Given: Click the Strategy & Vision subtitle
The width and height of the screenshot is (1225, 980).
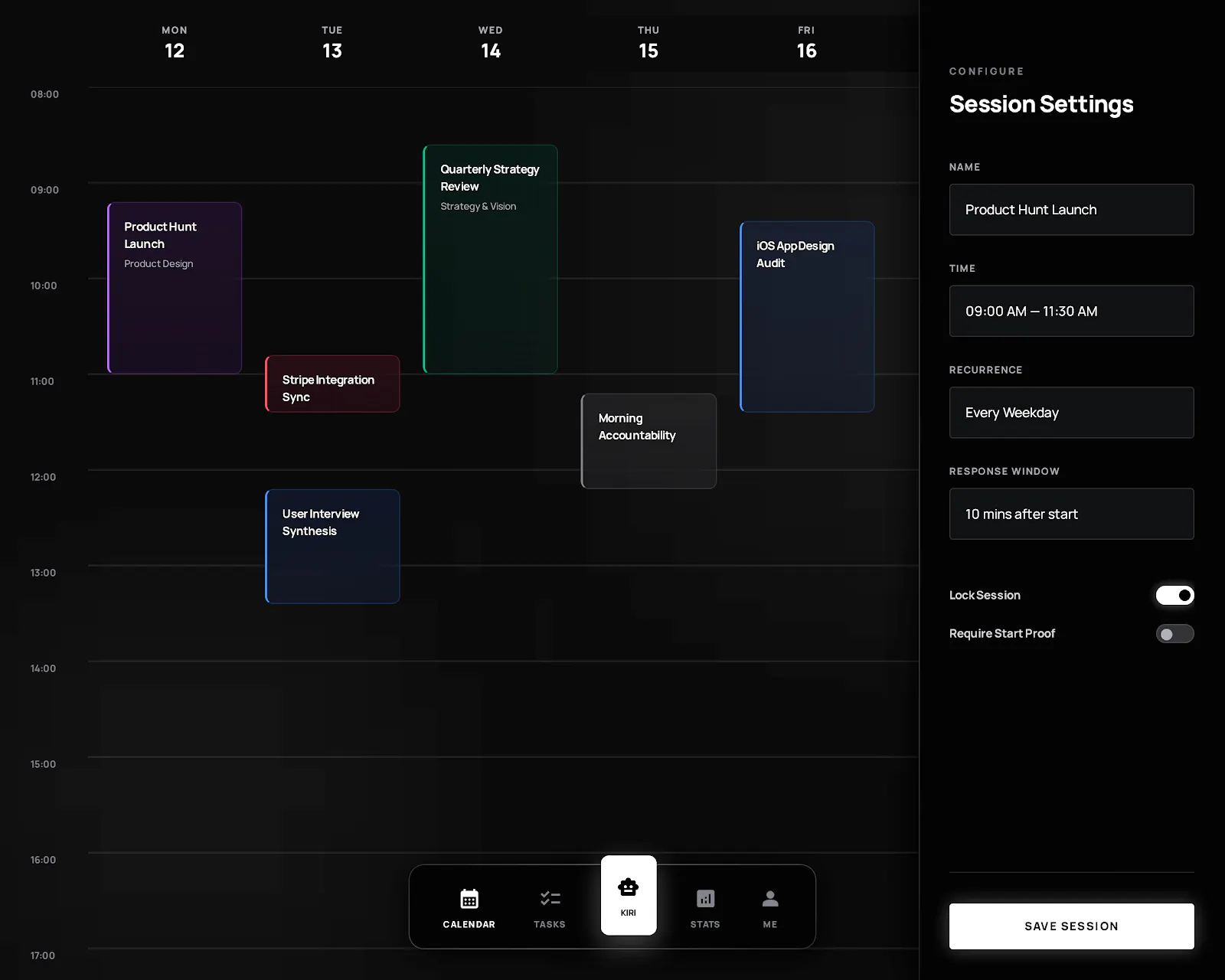Looking at the screenshot, I should (x=479, y=207).
